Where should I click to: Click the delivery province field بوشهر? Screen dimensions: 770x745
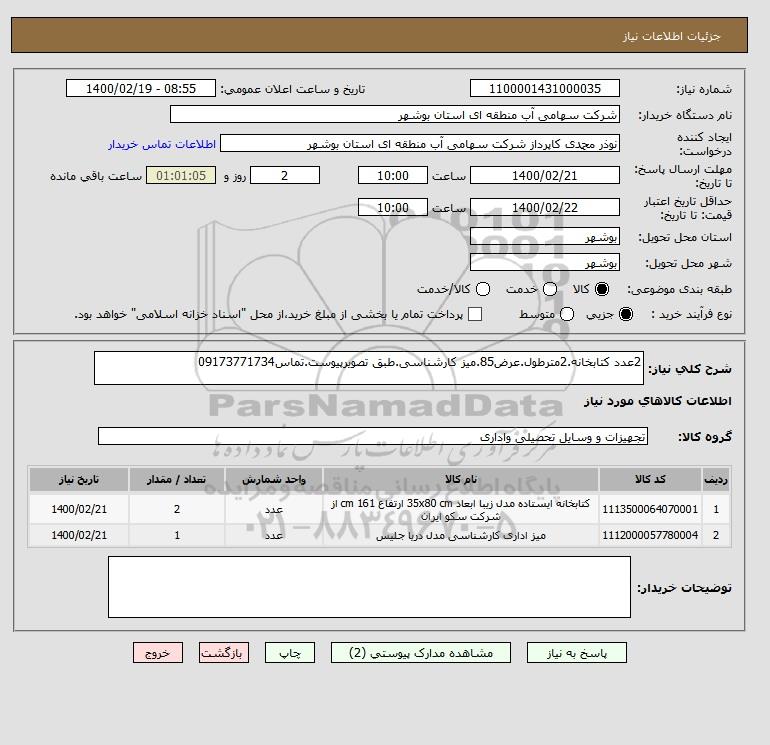pos(545,237)
